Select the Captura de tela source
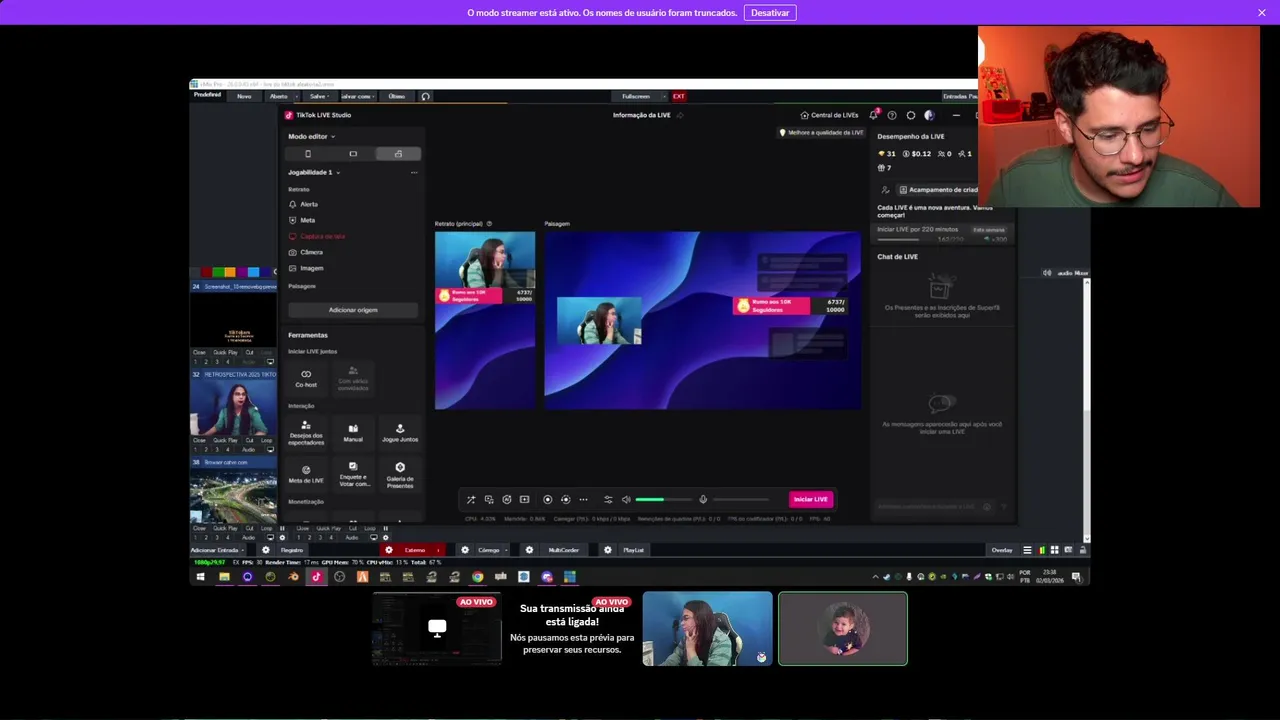This screenshot has width=1280, height=720. [317, 236]
